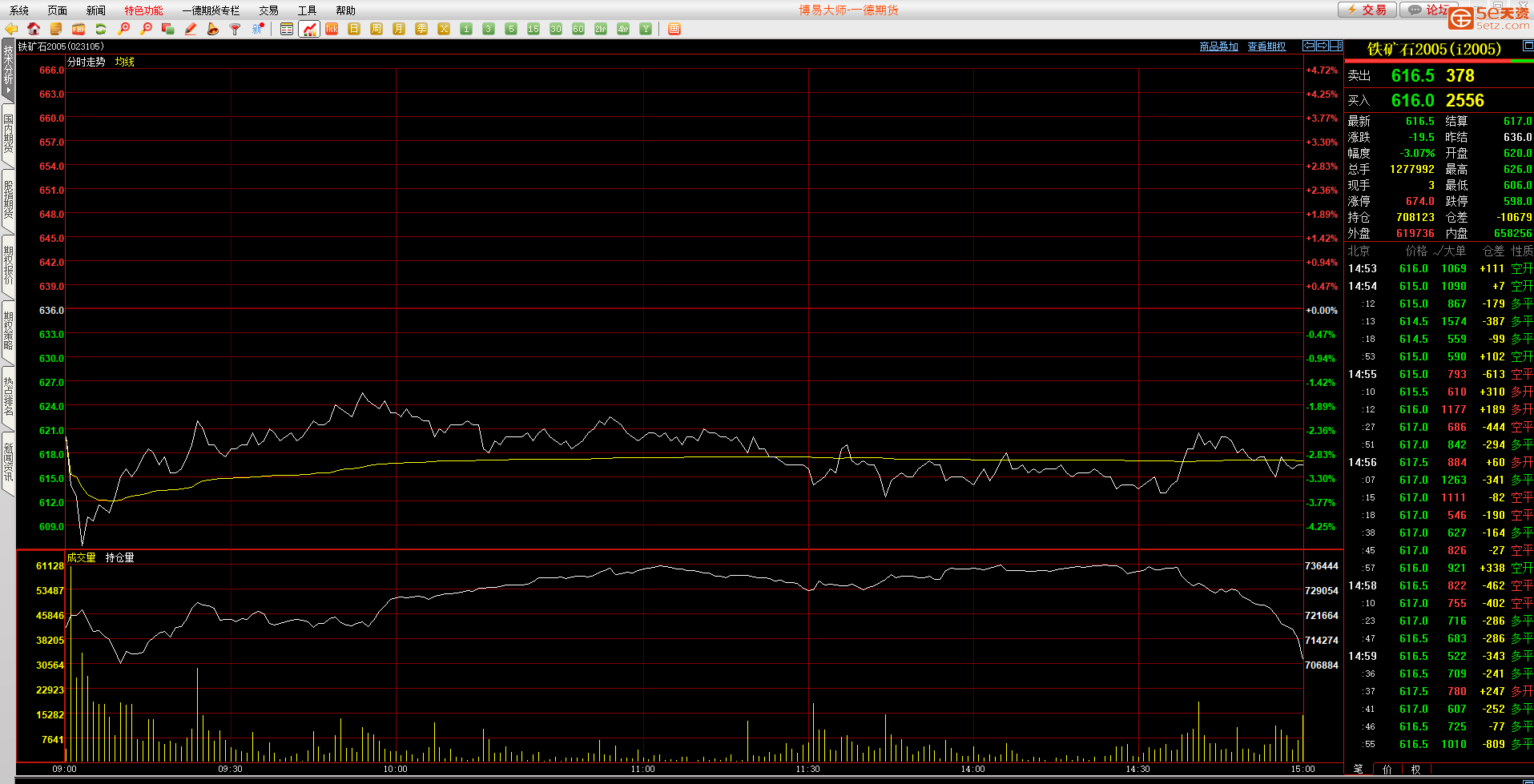Open the 特色功能 menu

(x=143, y=10)
